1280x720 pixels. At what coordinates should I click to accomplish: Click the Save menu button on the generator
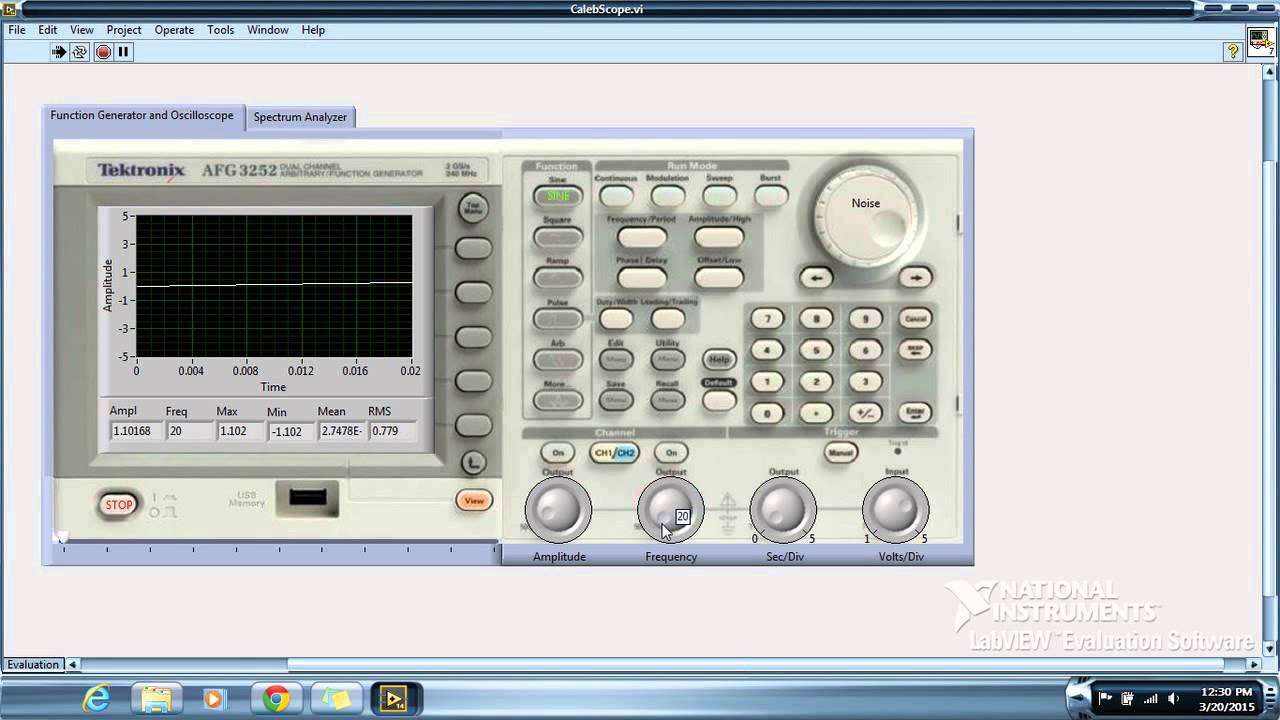(x=616, y=400)
